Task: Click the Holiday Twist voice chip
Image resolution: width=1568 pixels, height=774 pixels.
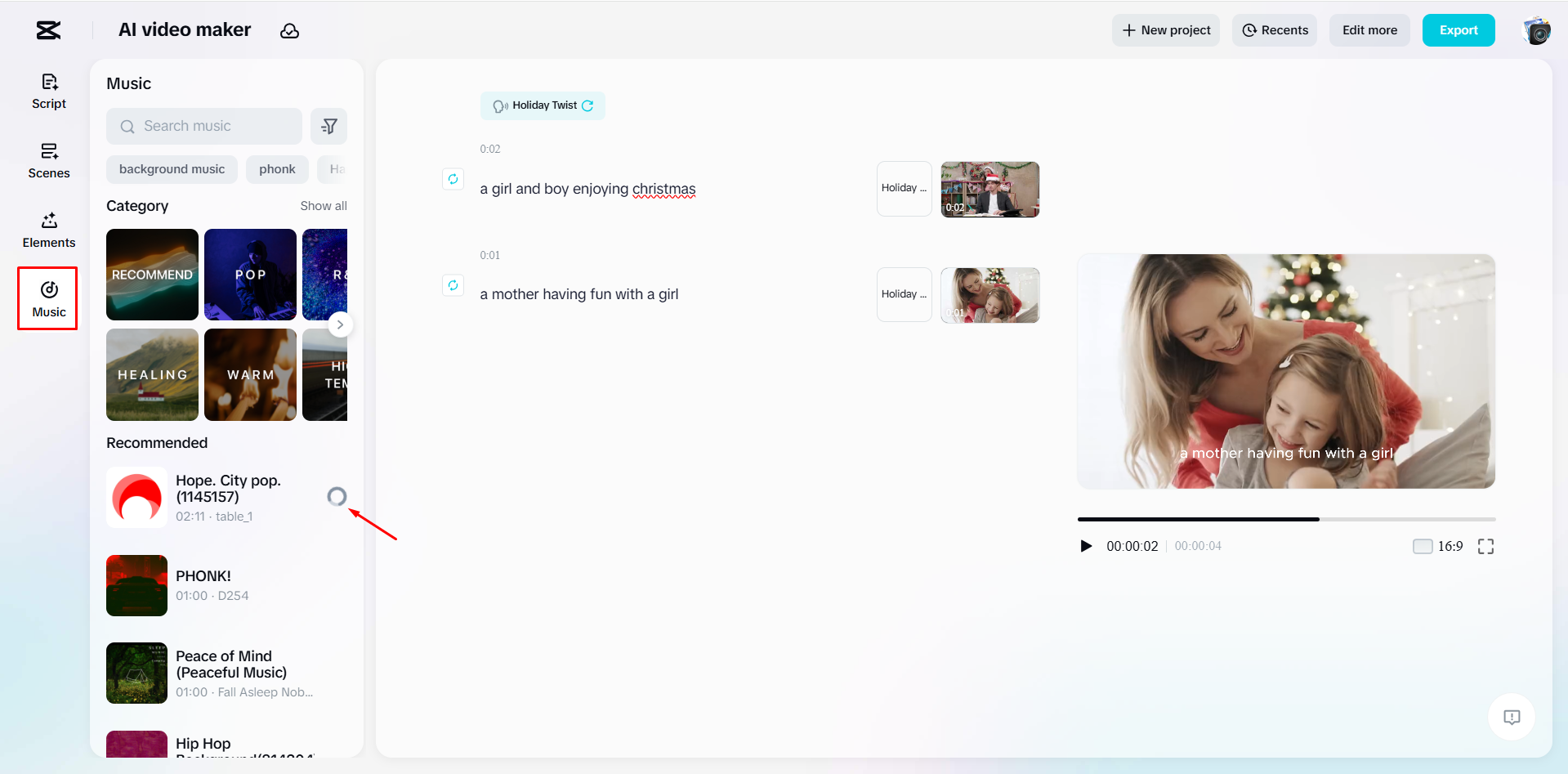Action: coord(543,105)
